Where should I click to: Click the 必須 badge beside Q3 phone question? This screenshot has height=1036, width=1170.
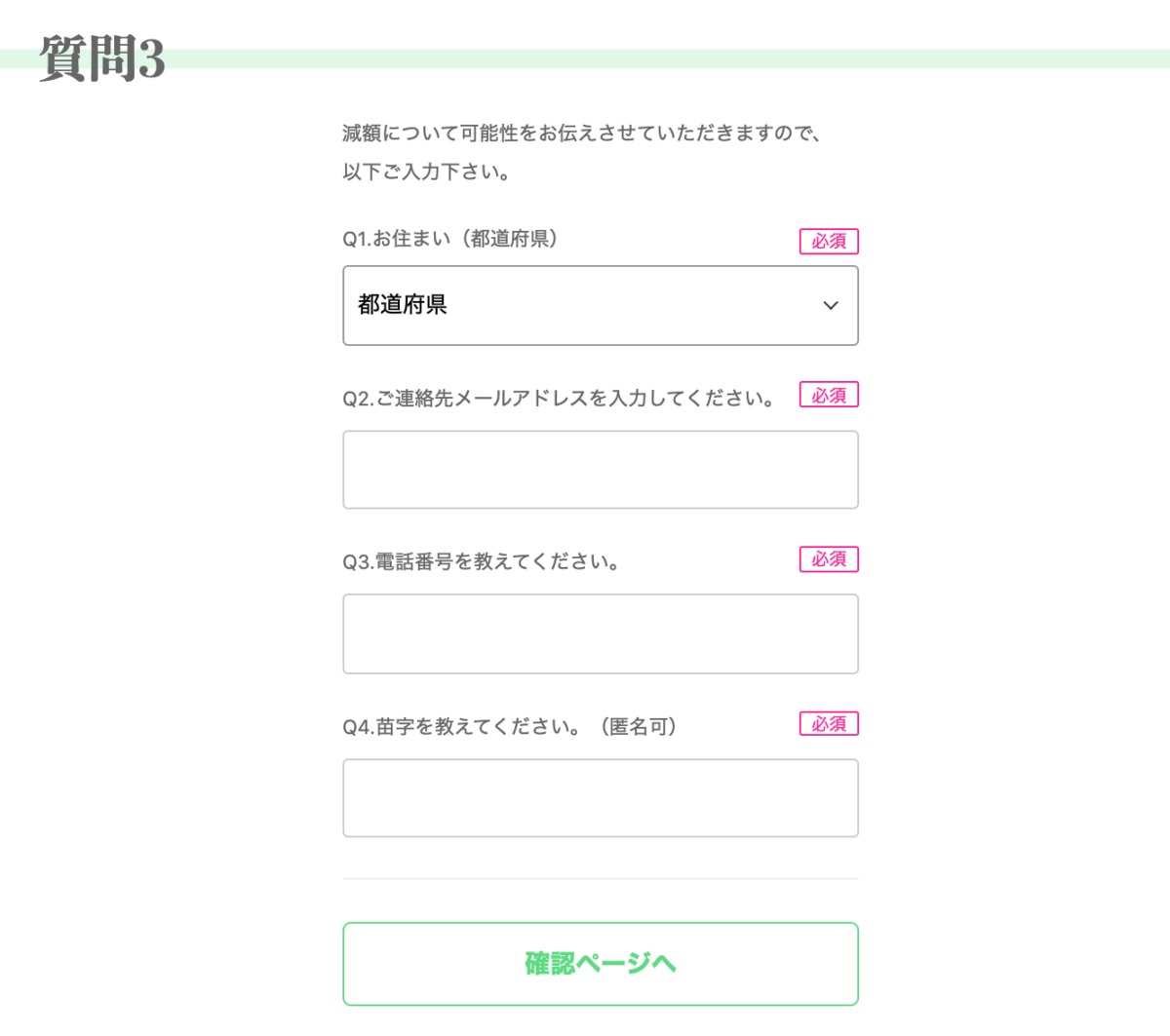[x=829, y=559]
